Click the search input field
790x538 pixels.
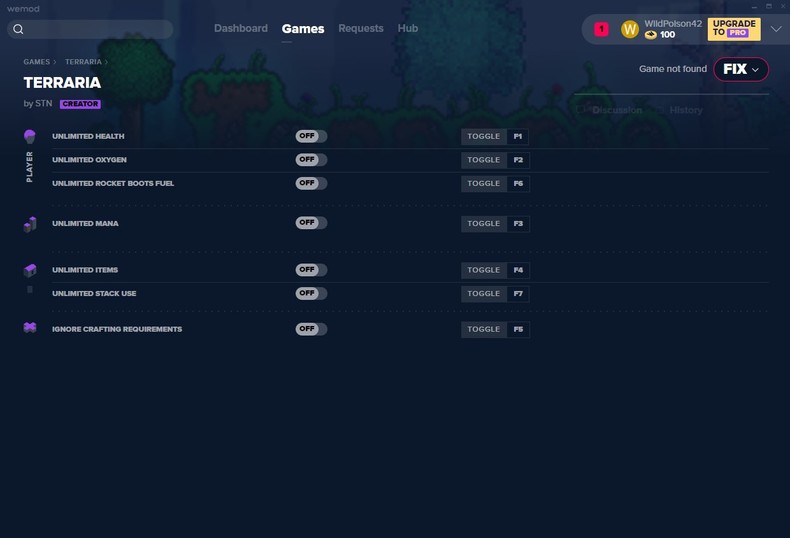coord(90,29)
